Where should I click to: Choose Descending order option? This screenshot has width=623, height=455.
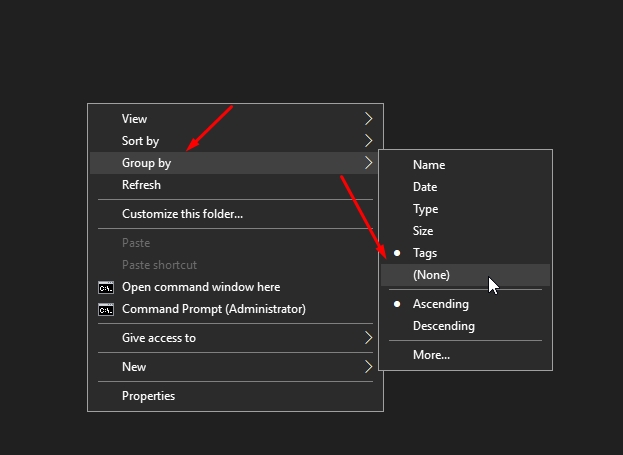click(x=443, y=326)
